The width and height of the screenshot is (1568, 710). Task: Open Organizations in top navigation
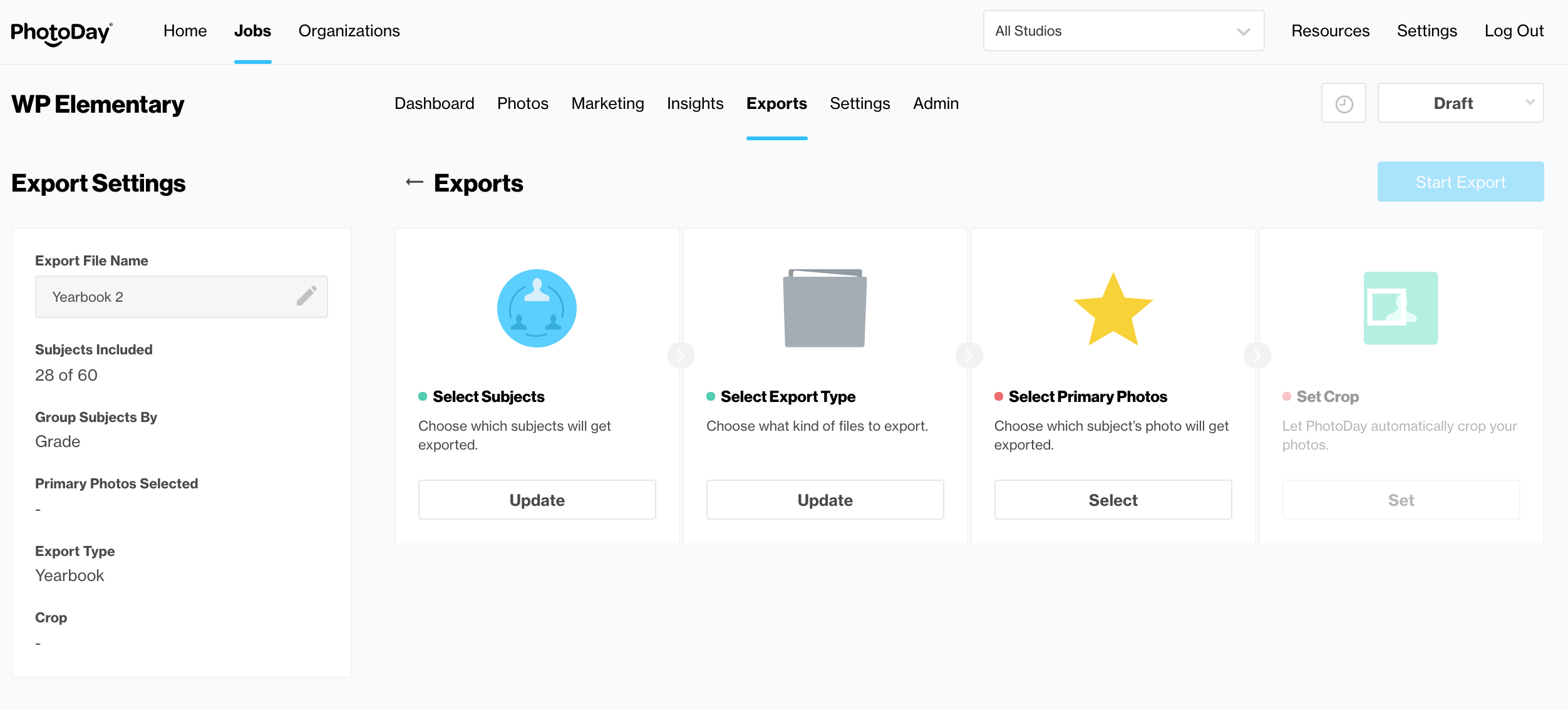[349, 31]
